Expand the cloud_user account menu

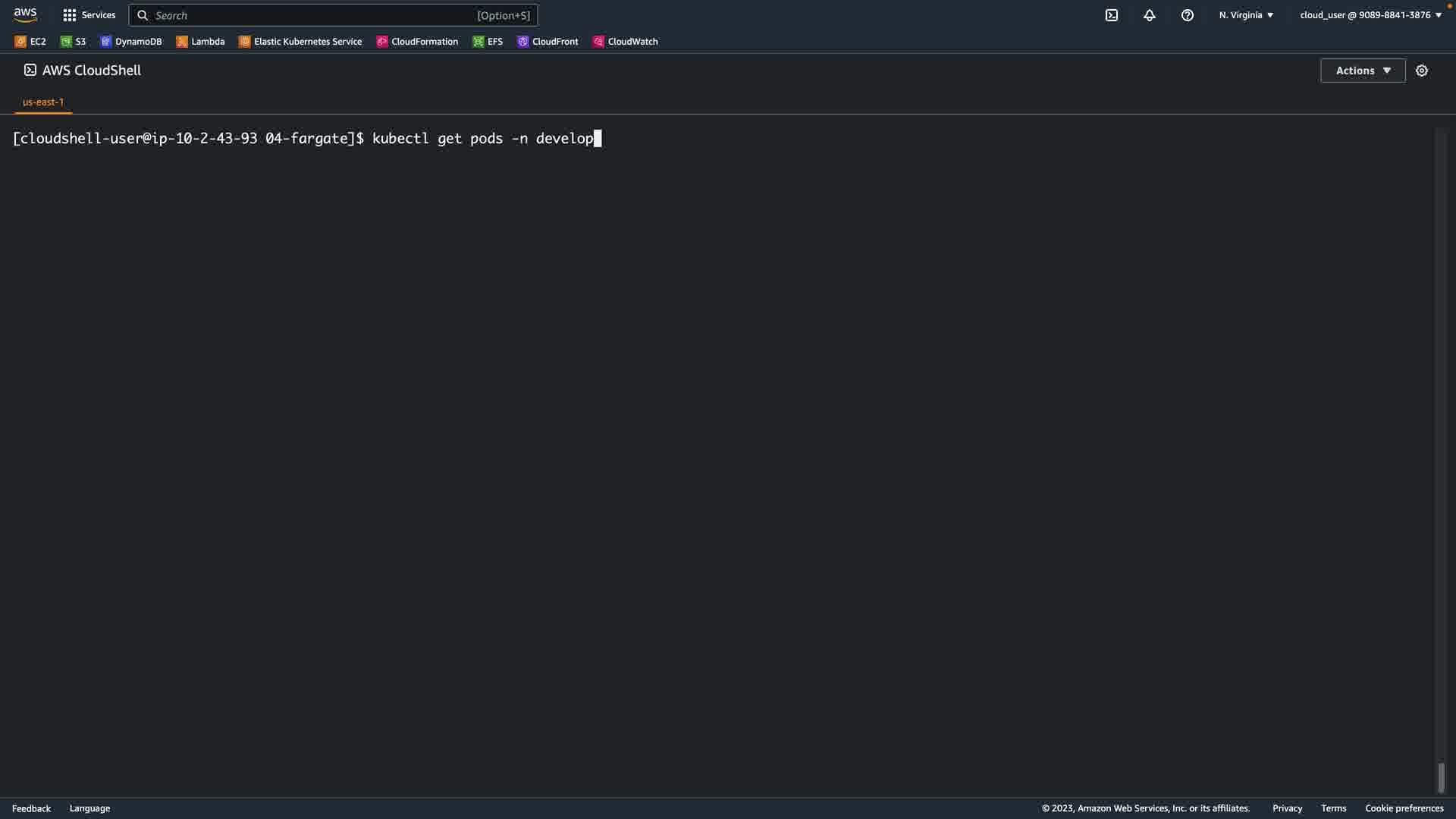point(1370,15)
